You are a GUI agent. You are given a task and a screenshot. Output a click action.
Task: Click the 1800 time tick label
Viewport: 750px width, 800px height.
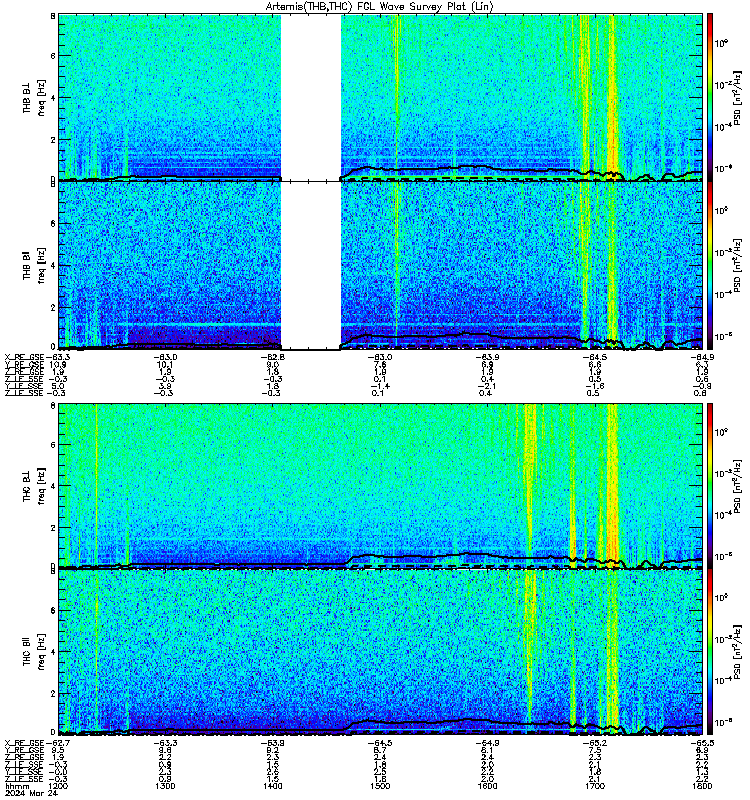pos(702,786)
